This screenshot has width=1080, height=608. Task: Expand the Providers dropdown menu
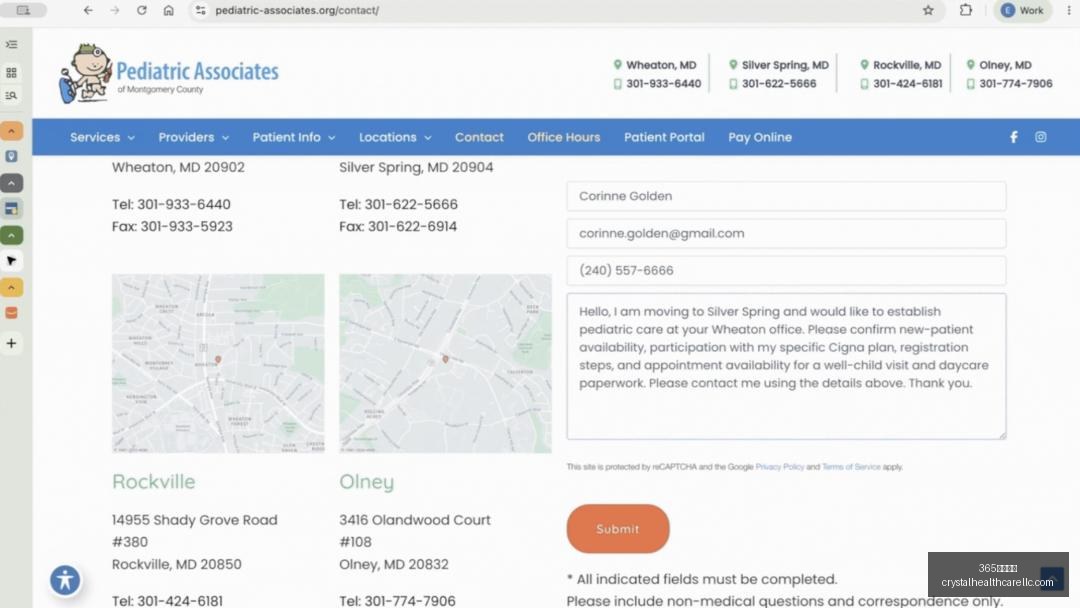tap(194, 137)
